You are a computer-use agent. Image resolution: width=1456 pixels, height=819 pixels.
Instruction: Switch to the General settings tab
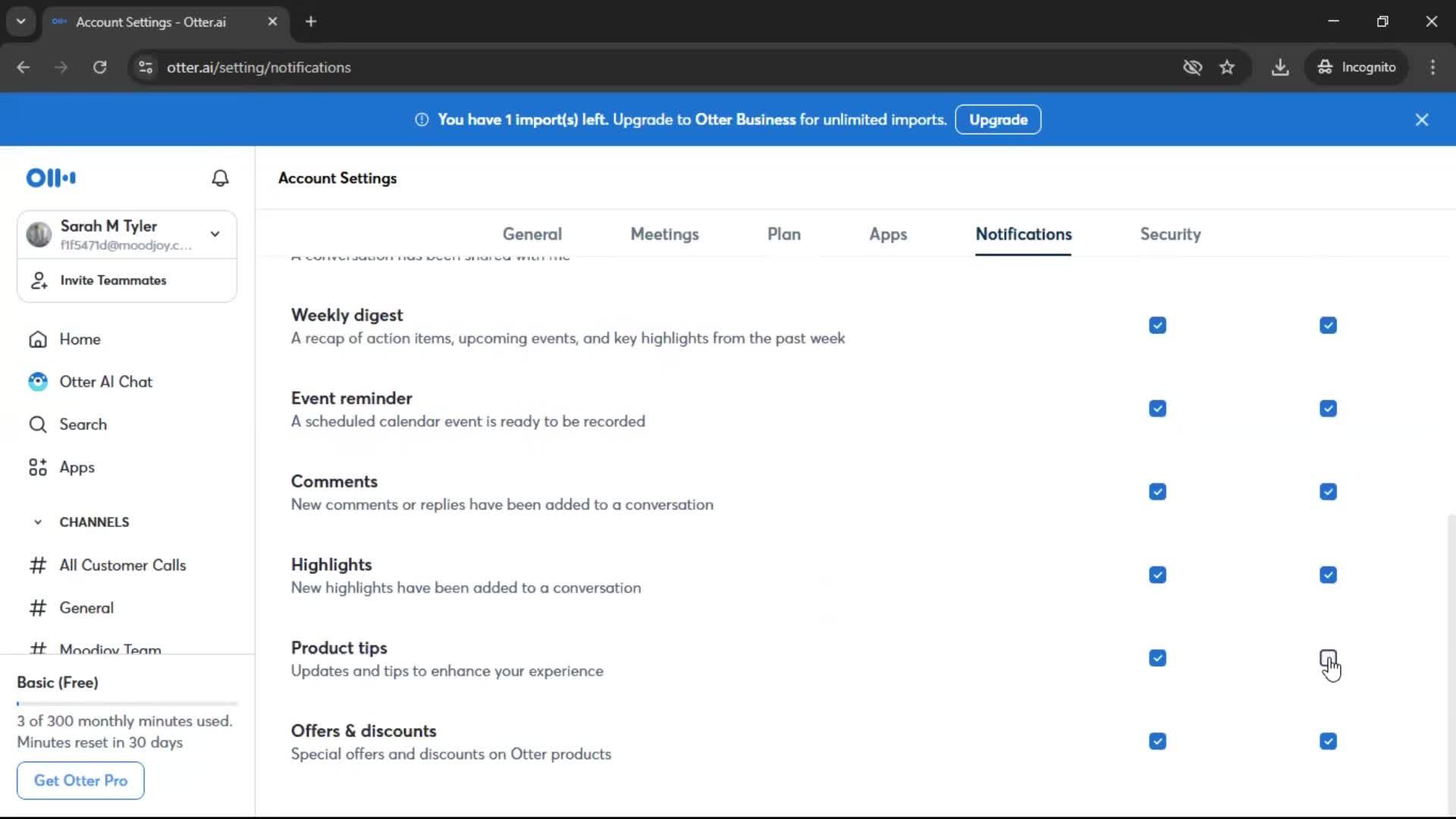(x=532, y=234)
